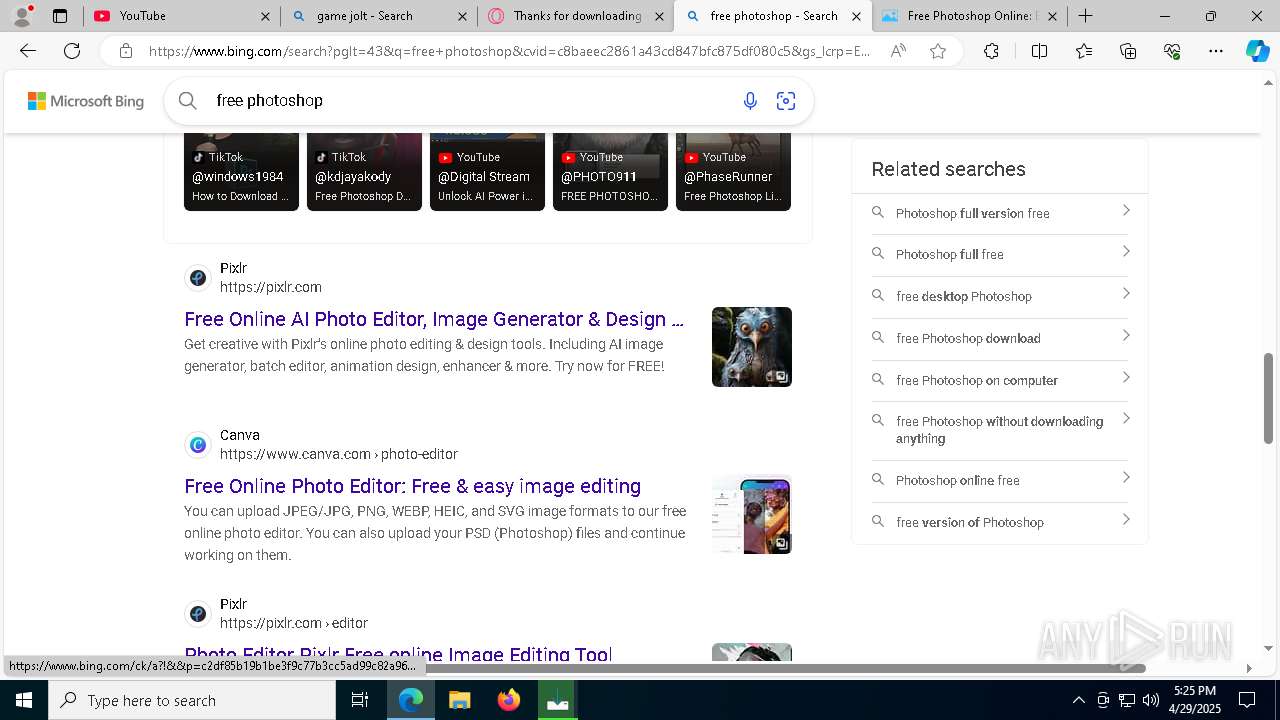
Task: Open Edge Settings and more menu
Action: click(1216, 51)
